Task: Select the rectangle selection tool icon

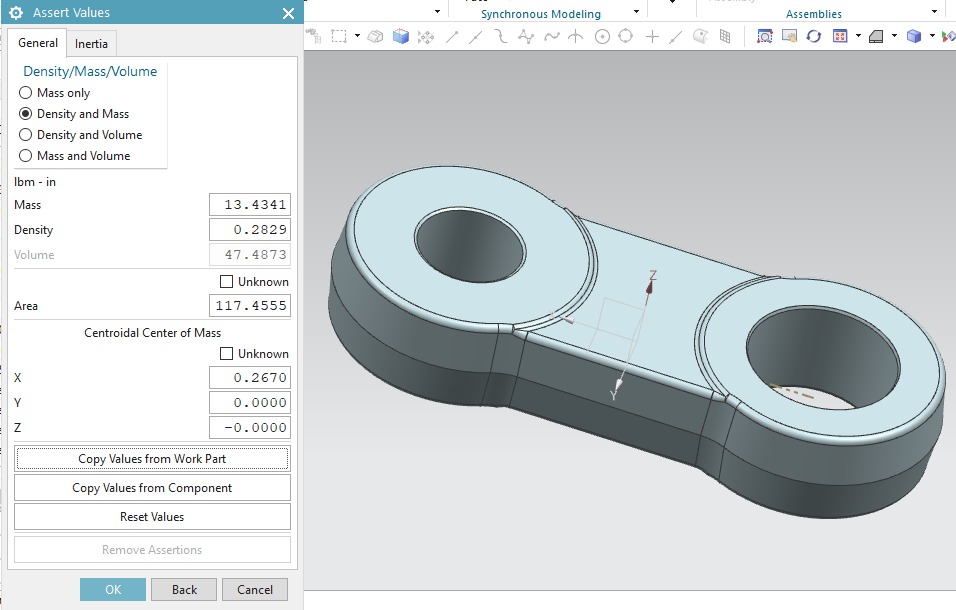Action: coord(339,36)
